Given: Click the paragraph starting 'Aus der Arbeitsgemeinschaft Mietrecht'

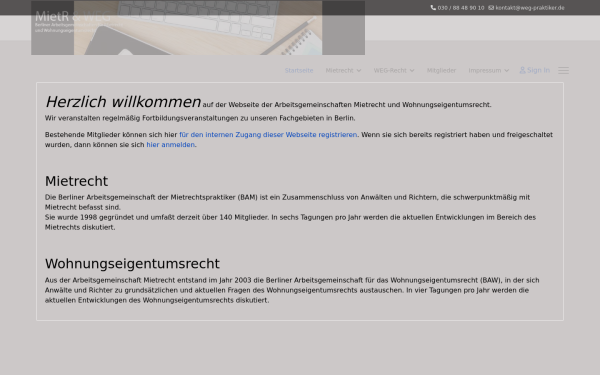Looking at the screenshot, I should tap(292, 290).
